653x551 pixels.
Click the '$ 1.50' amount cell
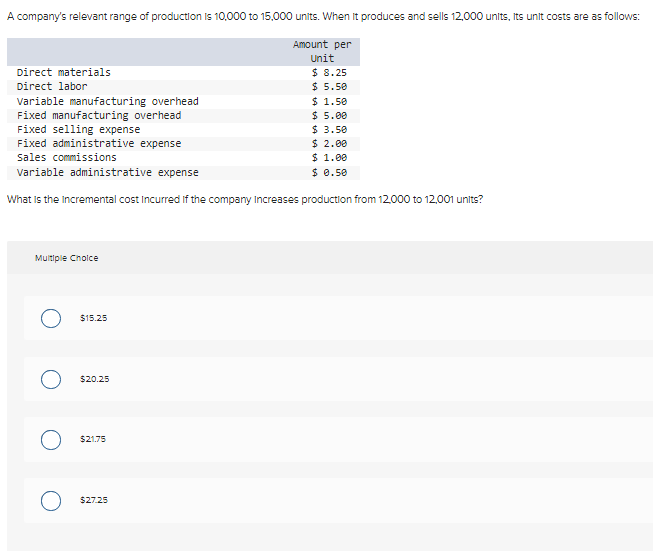[329, 101]
